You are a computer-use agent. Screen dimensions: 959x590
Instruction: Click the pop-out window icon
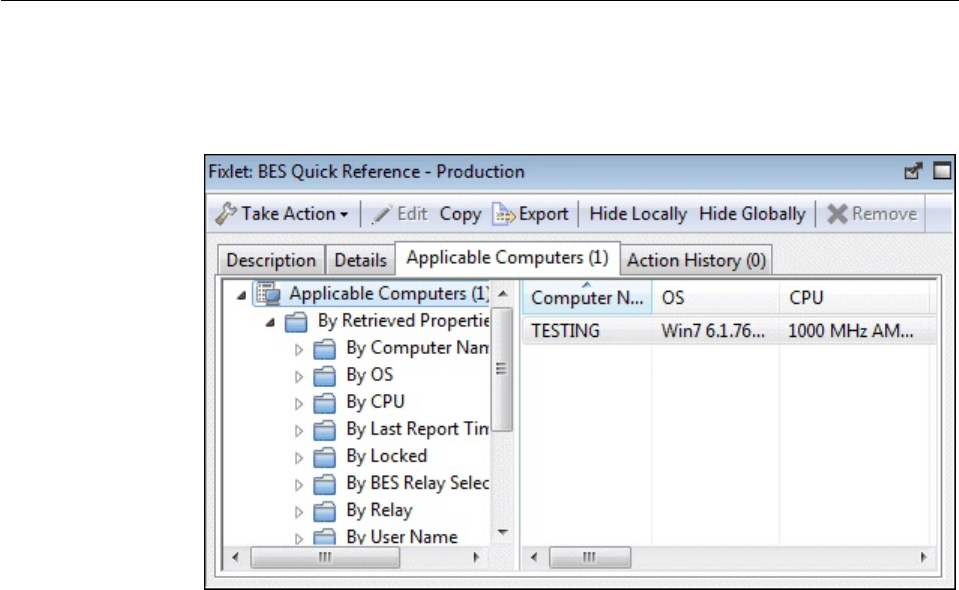[913, 171]
